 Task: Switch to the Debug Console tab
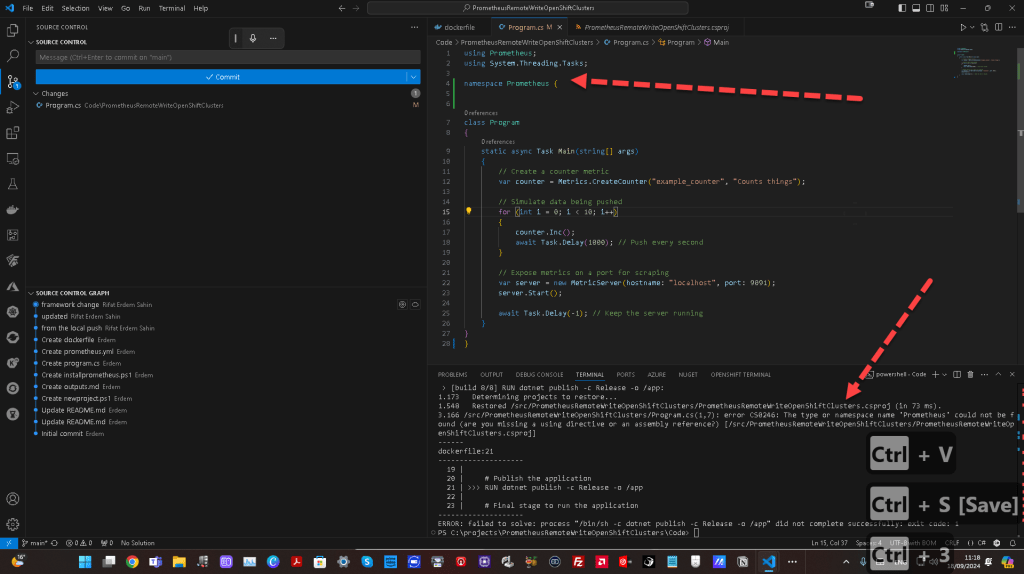coord(539,375)
